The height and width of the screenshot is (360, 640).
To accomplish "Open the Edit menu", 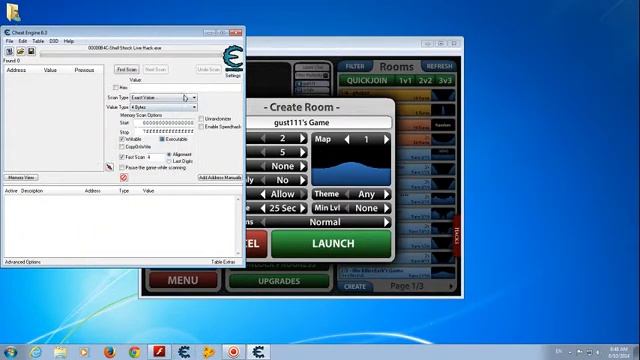I will (22, 41).
